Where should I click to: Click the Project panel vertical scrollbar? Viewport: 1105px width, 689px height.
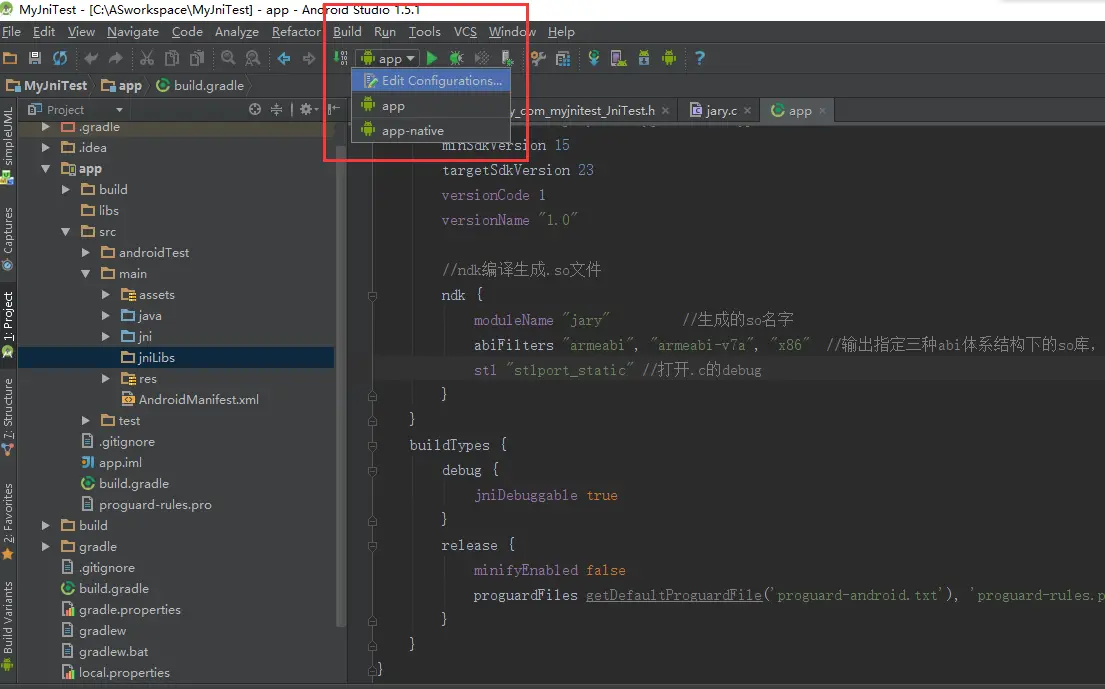(x=341, y=386)
